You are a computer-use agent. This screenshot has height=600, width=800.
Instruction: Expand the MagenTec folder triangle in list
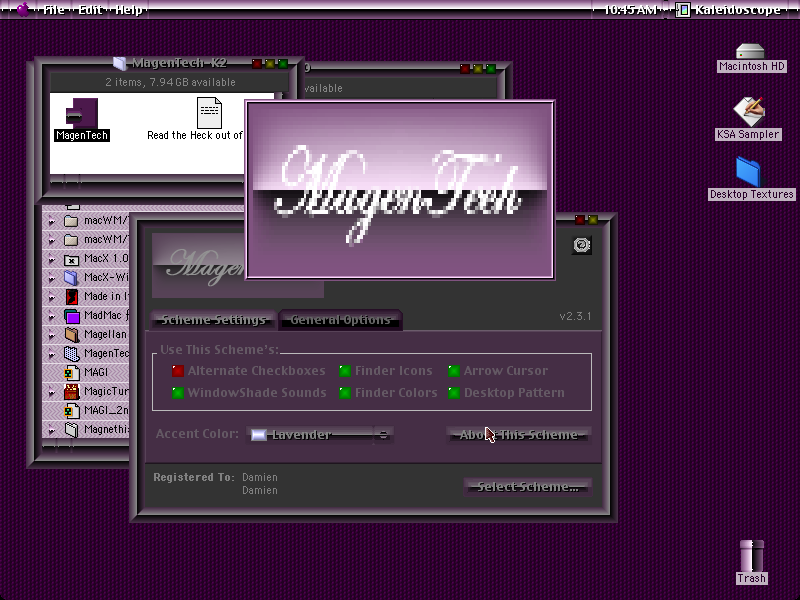[52, 354]
